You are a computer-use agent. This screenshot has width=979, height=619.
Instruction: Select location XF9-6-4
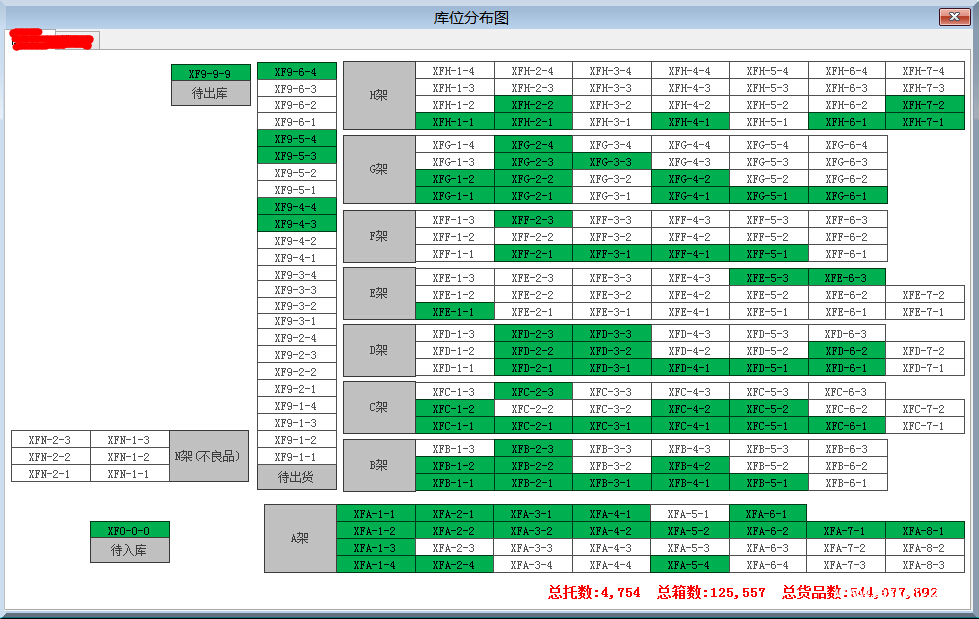click(297, 71)
